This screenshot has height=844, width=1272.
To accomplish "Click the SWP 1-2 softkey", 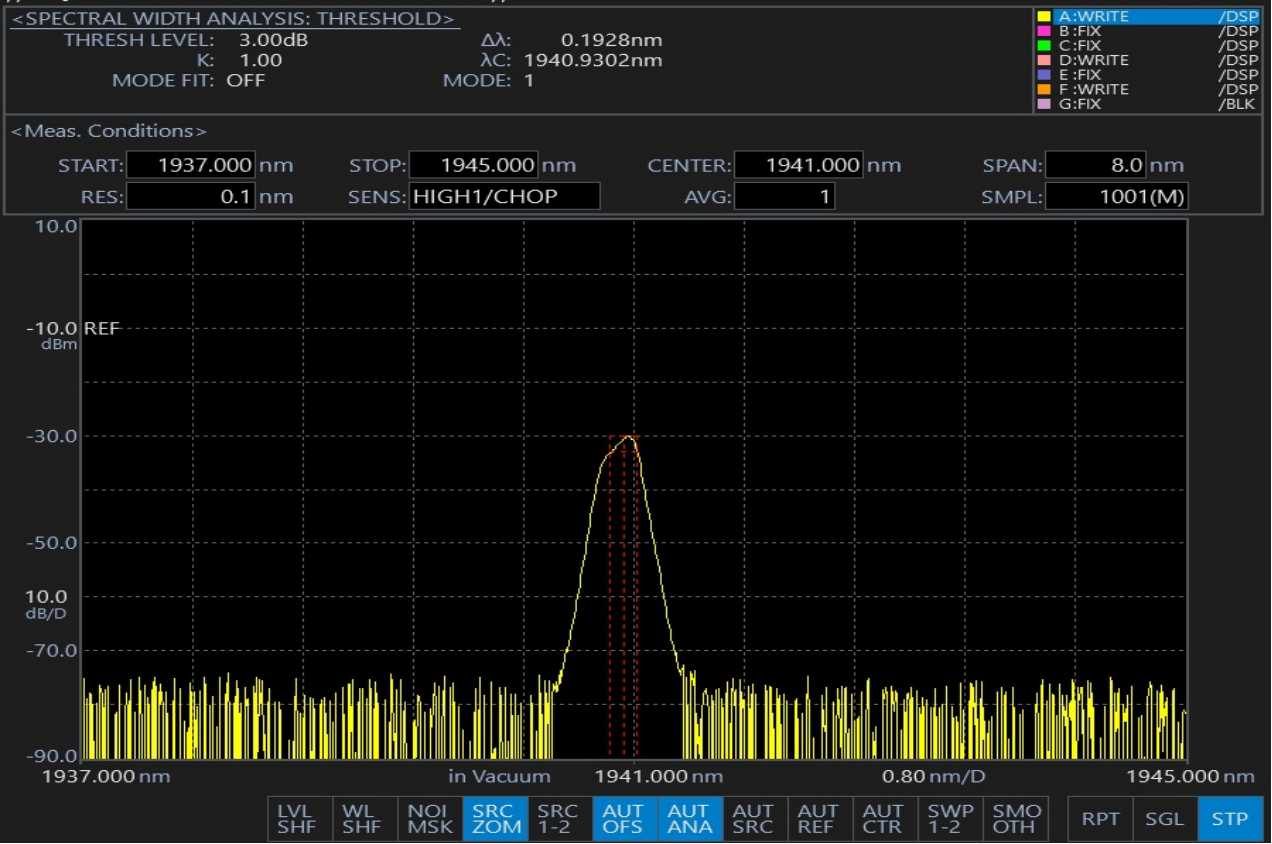I will point(950,819).
